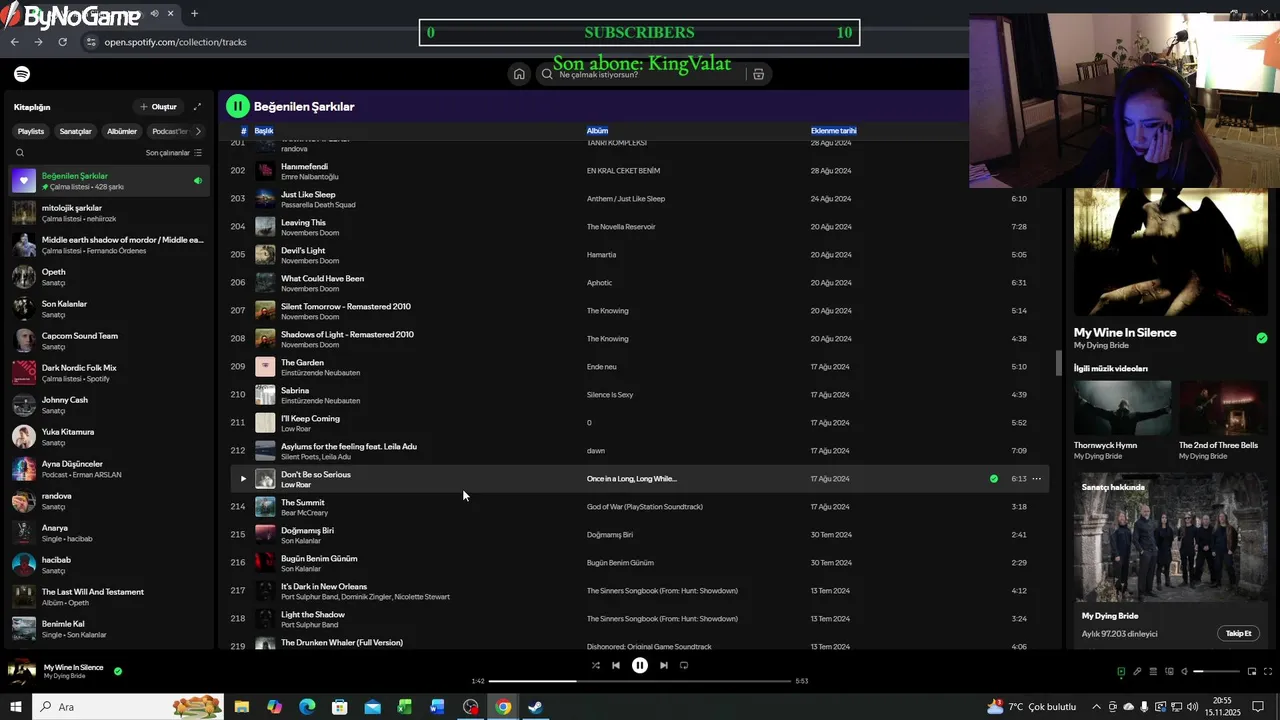Open Novembers Doom artist under Leaving This
The image size is (1280, 720).
(310, 233)
